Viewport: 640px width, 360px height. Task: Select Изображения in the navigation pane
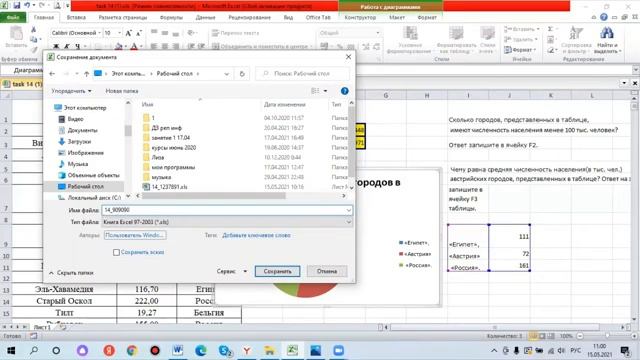click(81, 153)
